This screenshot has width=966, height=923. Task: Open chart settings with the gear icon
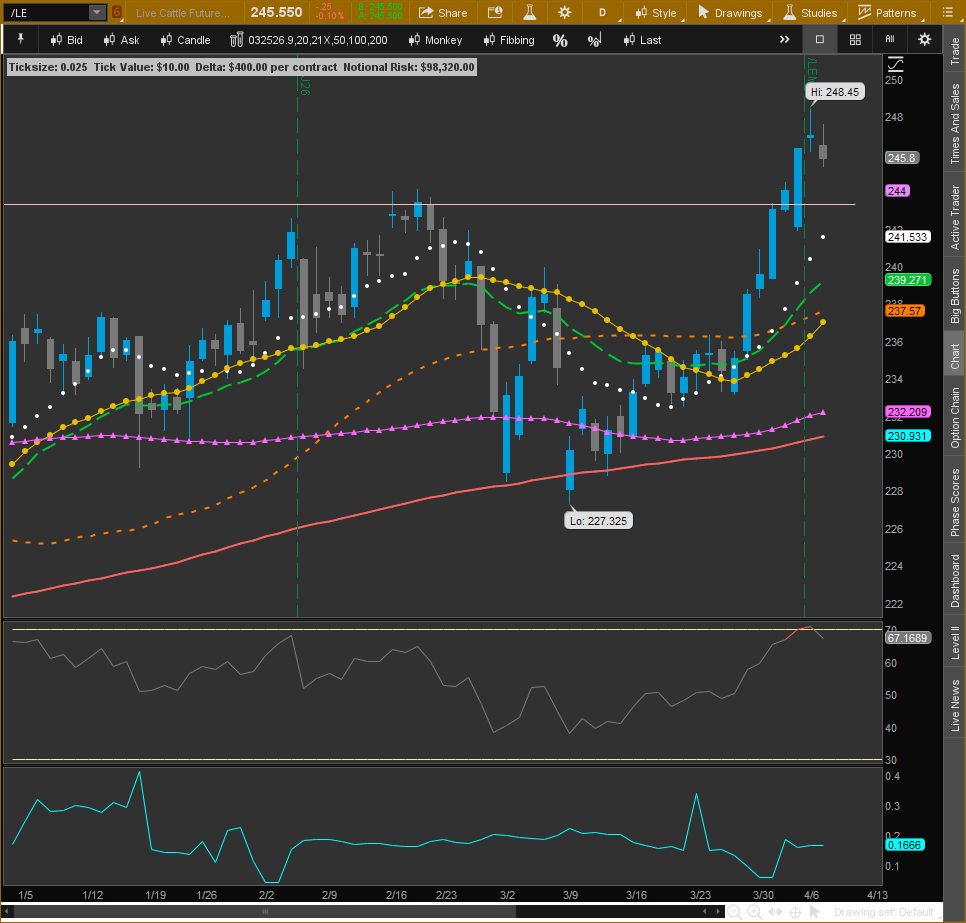pos(924,39)
